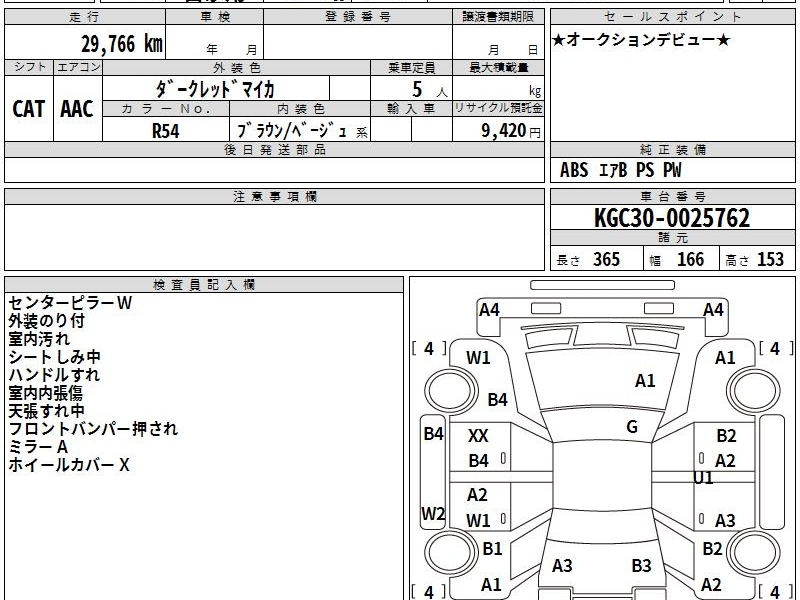Select the inspector note "外装のり付"
800x600 pixels.
click(x=46, y=321)
